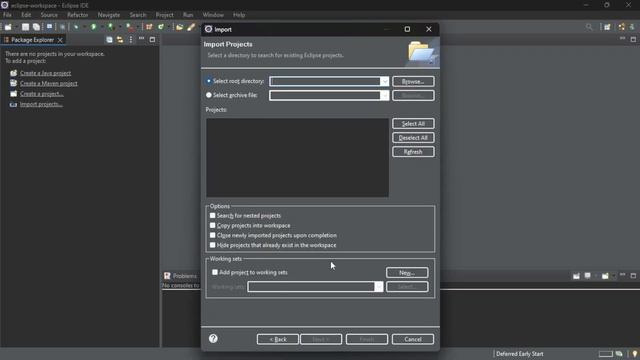640x360 pixels.
Task: Click the Display Selected Console icon
Action: [x=587, y=276]
